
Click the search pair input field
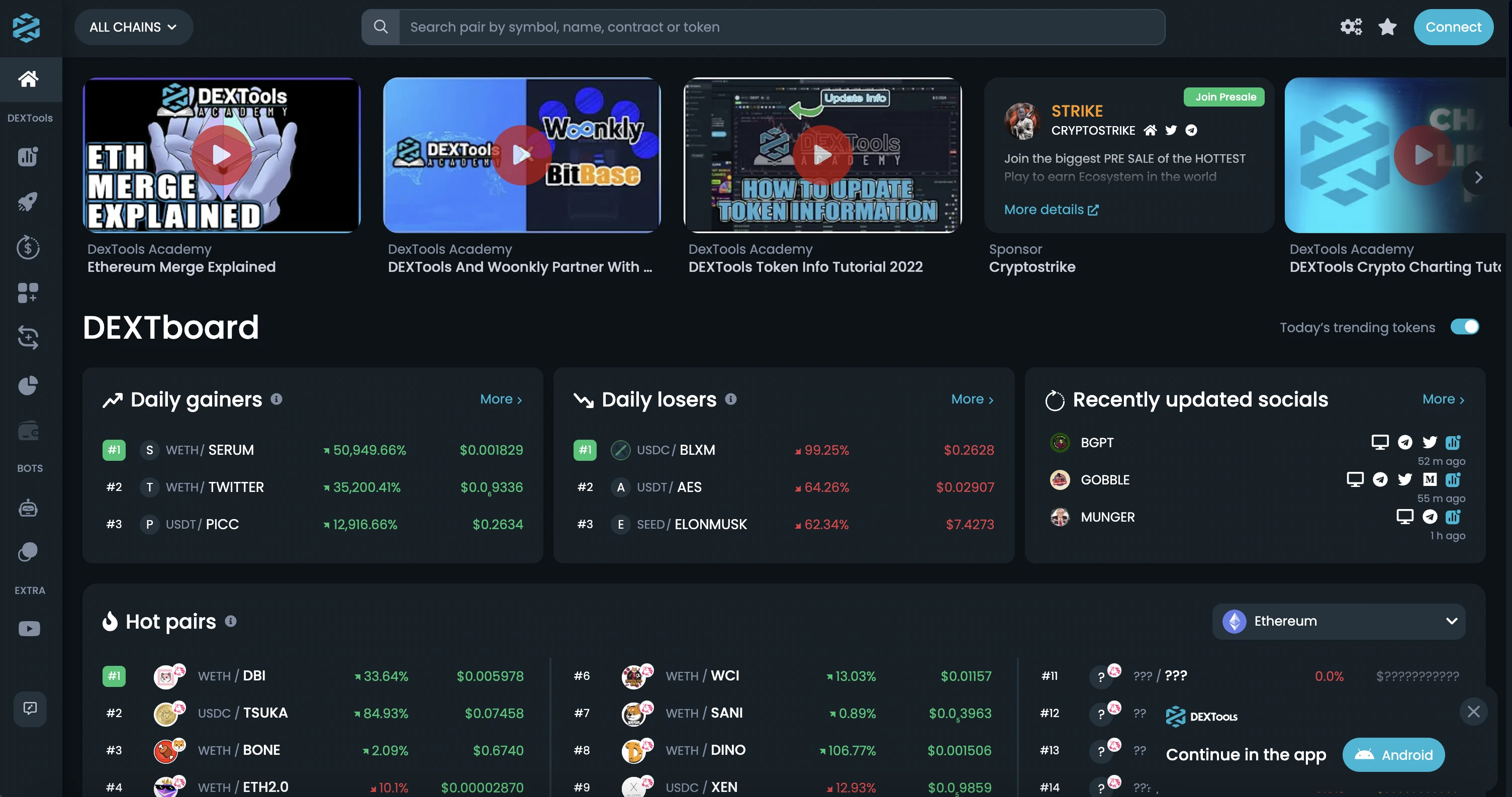782,27
